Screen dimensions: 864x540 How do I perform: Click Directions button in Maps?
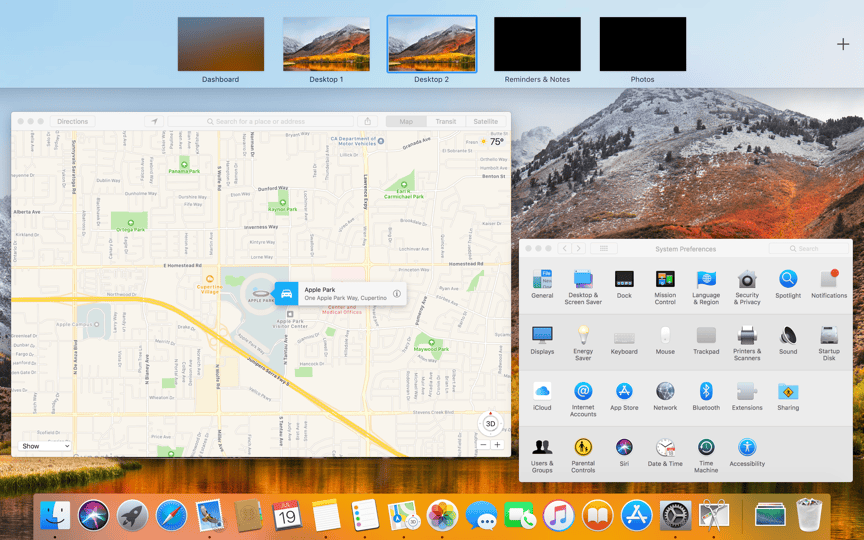pos(73,121)
